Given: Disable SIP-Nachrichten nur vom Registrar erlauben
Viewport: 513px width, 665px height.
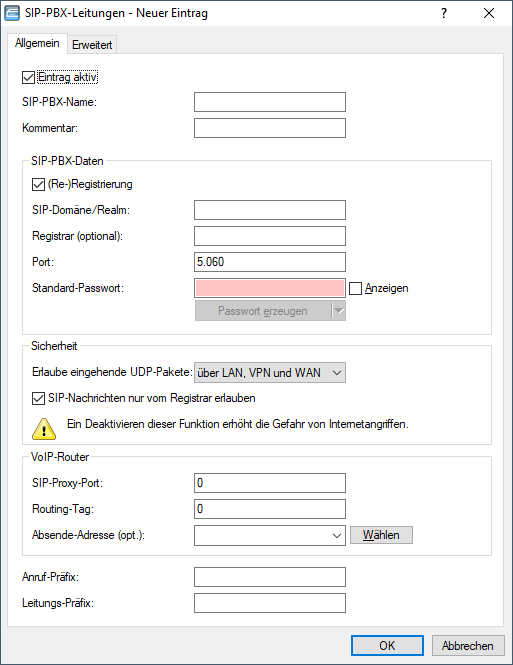Looking at the screenshot, I should pos(39,398).
